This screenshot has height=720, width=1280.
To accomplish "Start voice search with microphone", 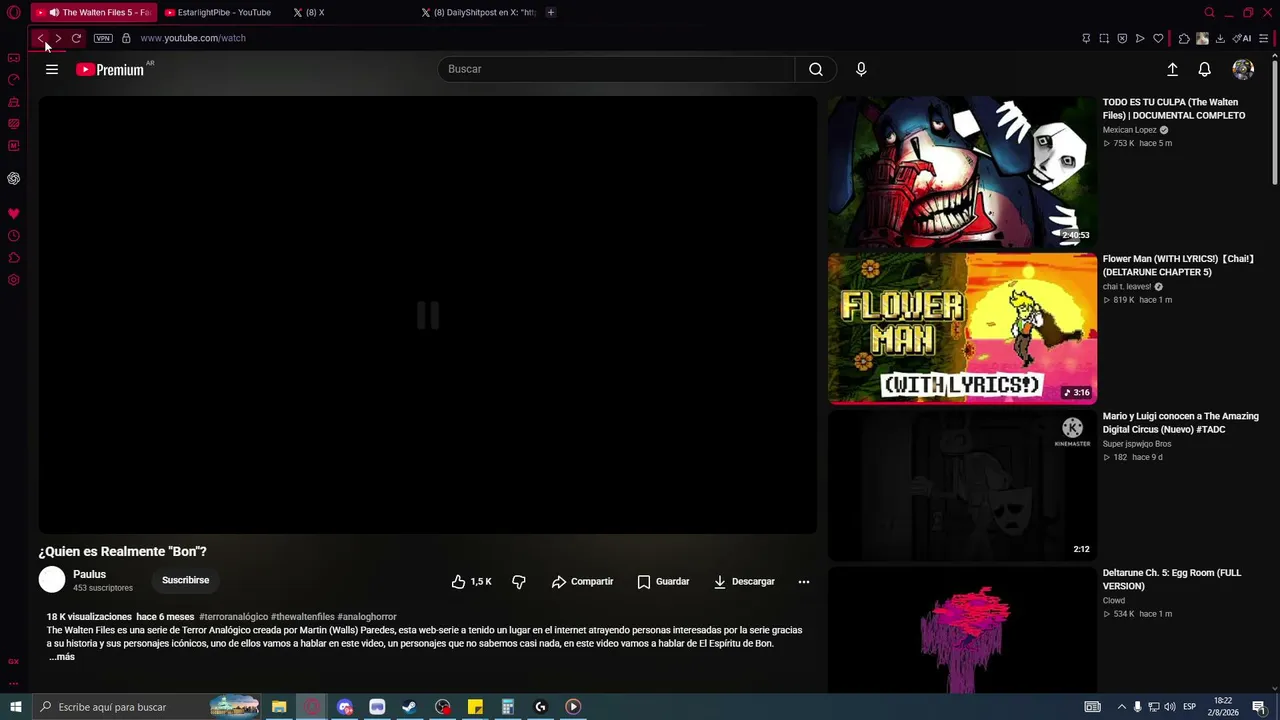I will point(861,69).
